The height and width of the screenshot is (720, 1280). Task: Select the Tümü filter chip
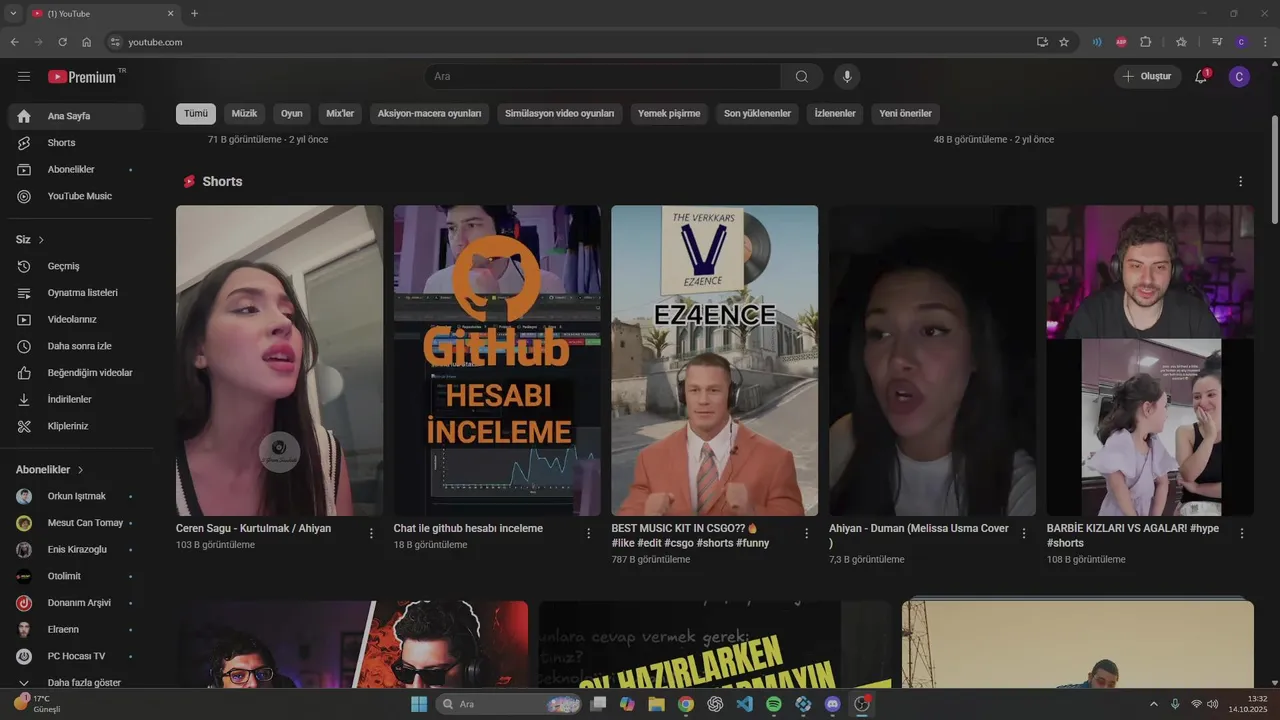click(x=196, y=114)
